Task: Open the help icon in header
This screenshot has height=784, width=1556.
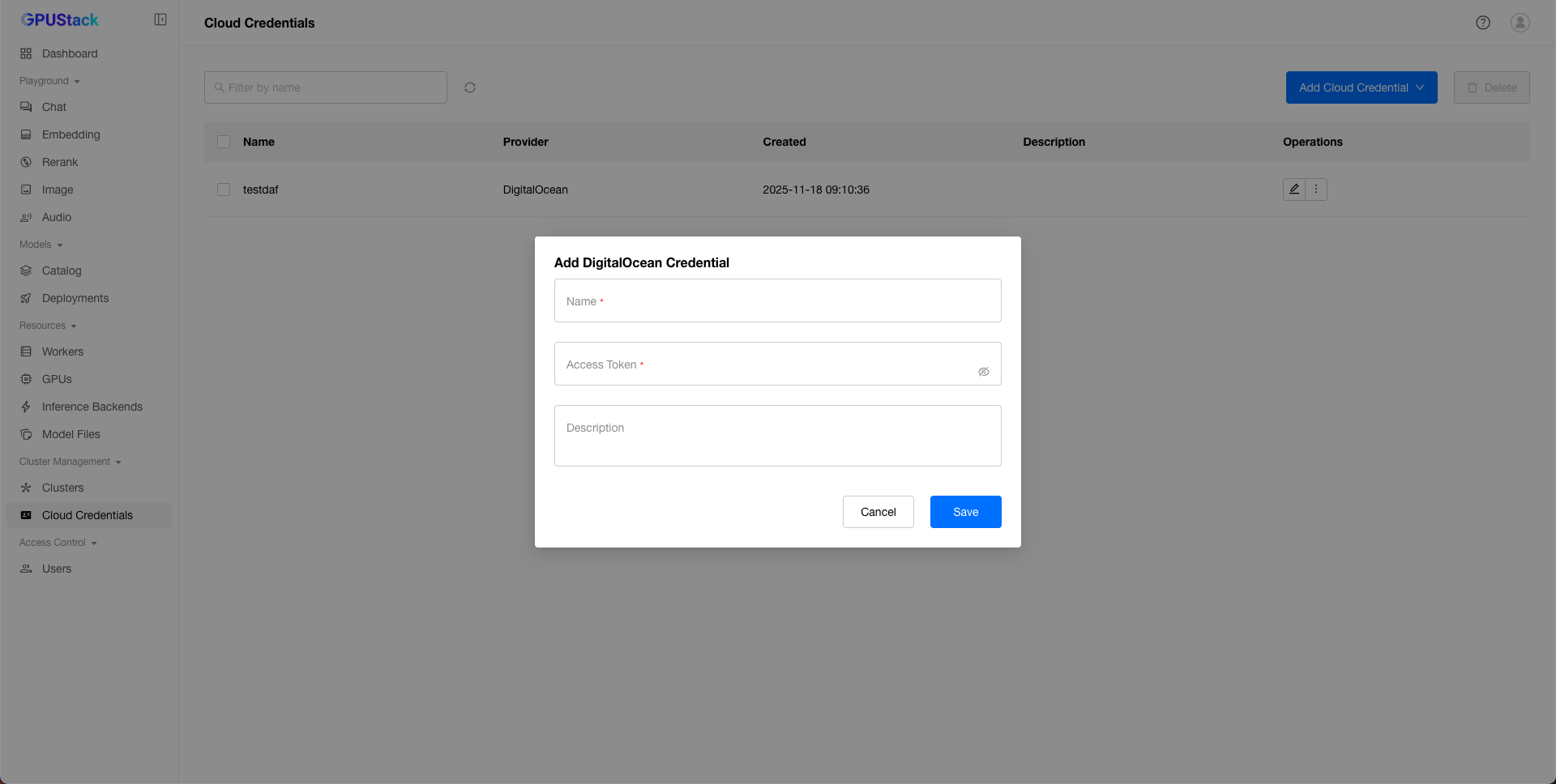Action: coord(1482,23)
